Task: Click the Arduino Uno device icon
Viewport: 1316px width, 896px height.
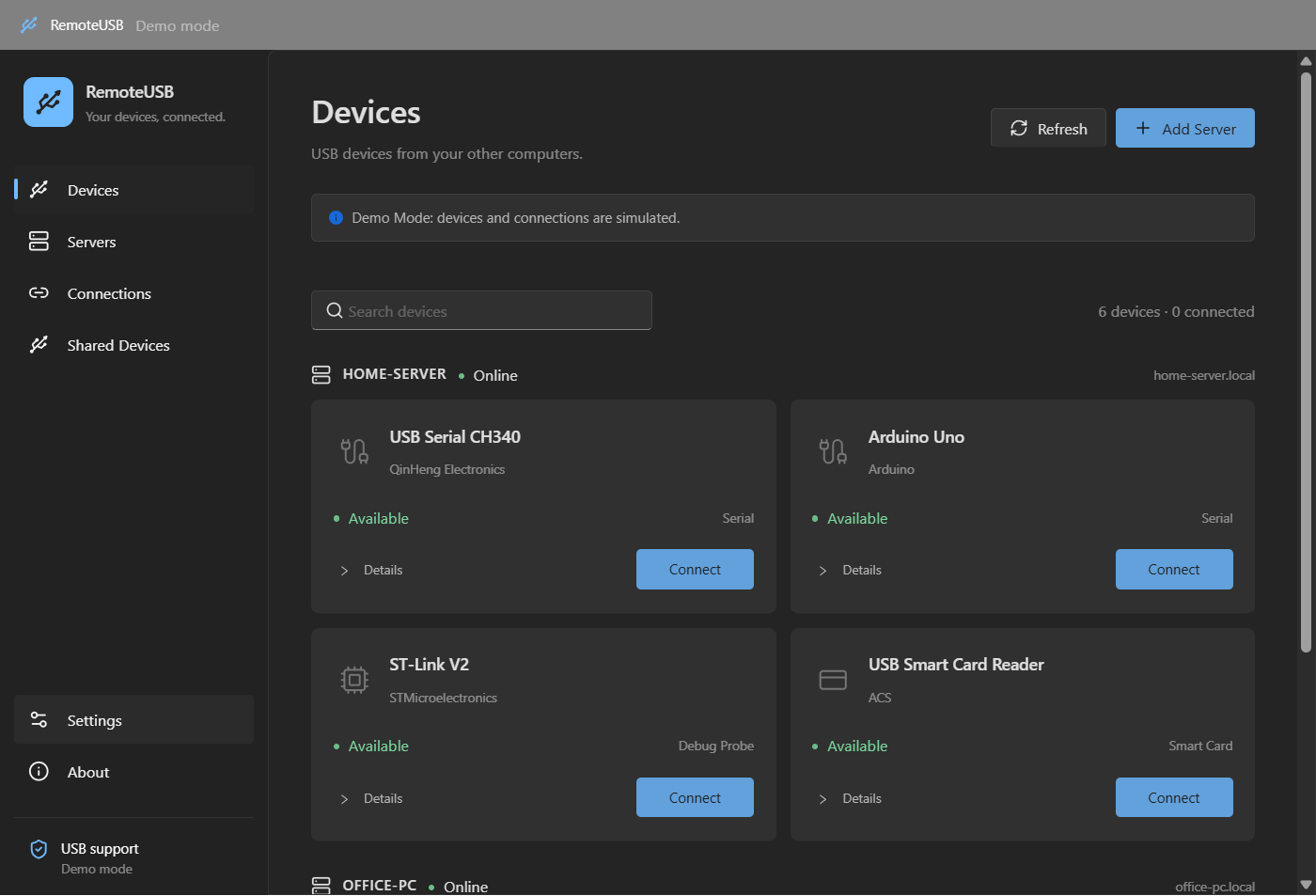Action: tap(833, 451)
